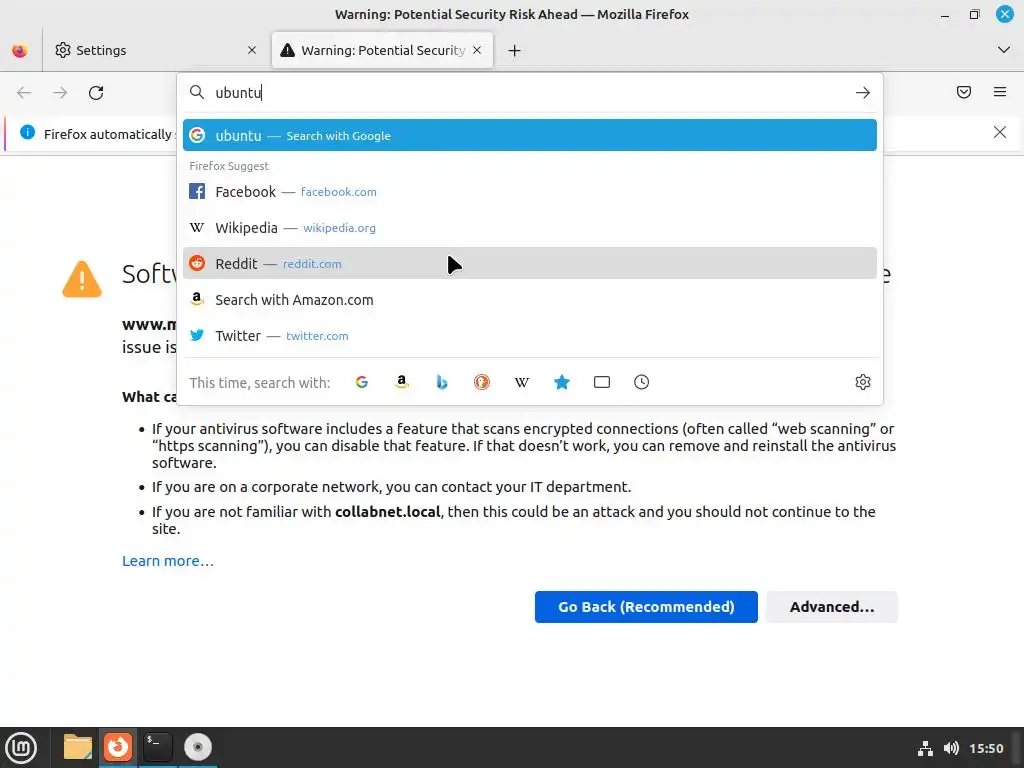Click the info icon in notification bar

point(27,132)
